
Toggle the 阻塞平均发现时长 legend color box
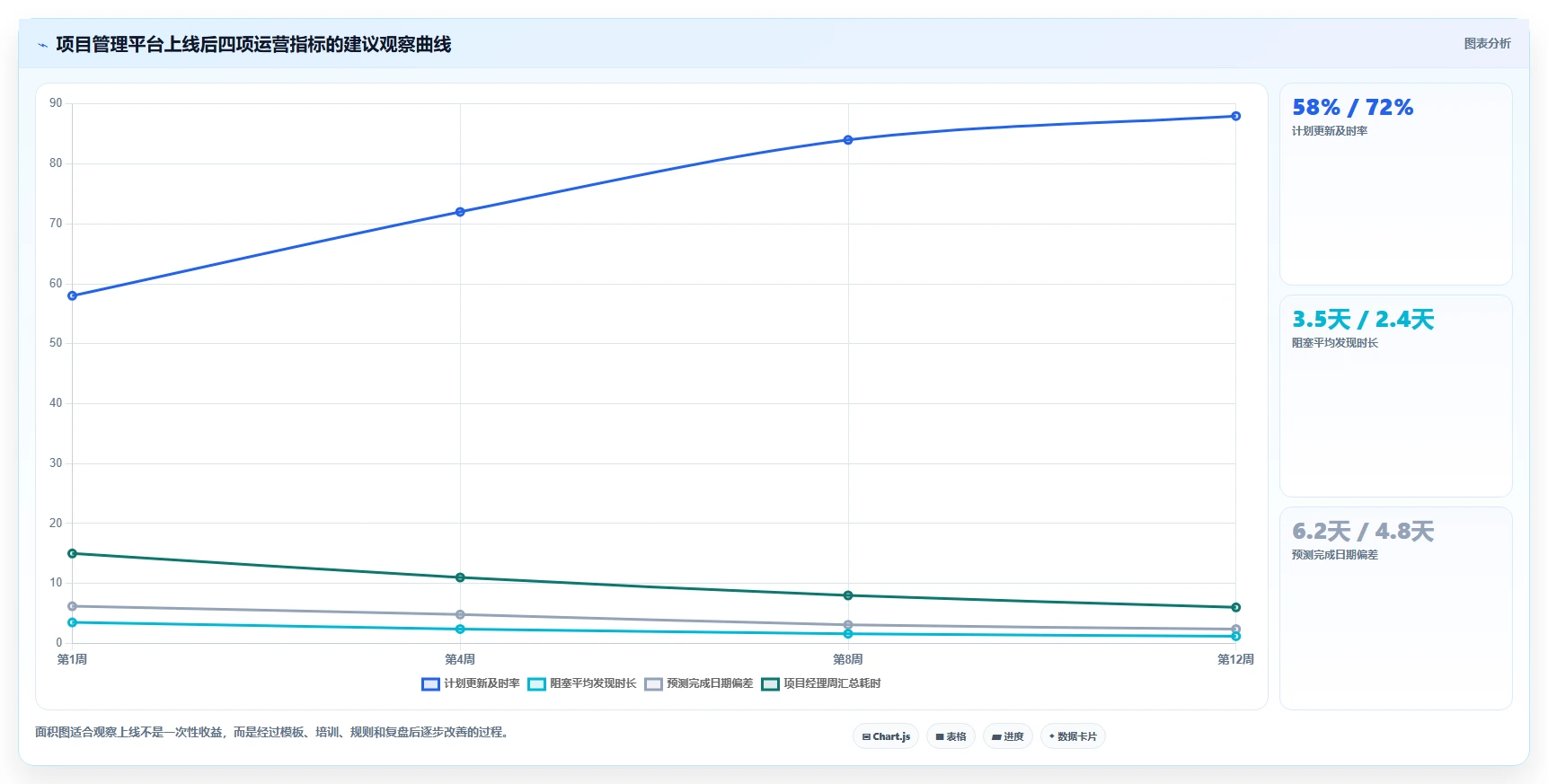[x=536, y=684]
